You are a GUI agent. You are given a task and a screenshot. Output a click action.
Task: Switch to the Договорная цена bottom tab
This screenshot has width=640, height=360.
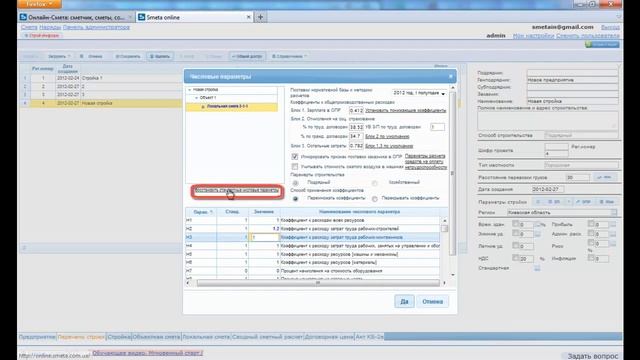[x=329, y=337]
